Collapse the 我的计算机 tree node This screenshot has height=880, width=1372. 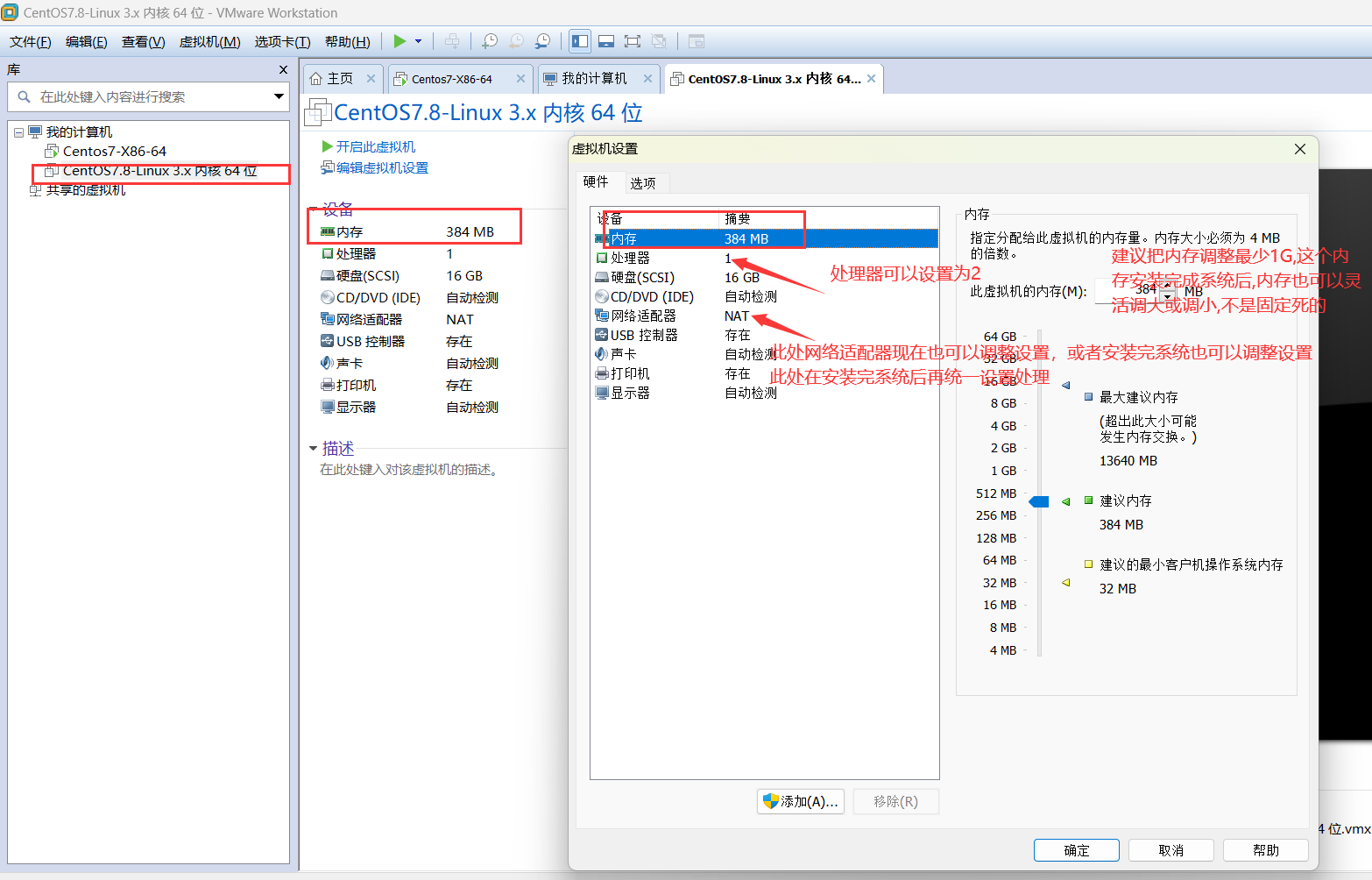tap(18, 132)
